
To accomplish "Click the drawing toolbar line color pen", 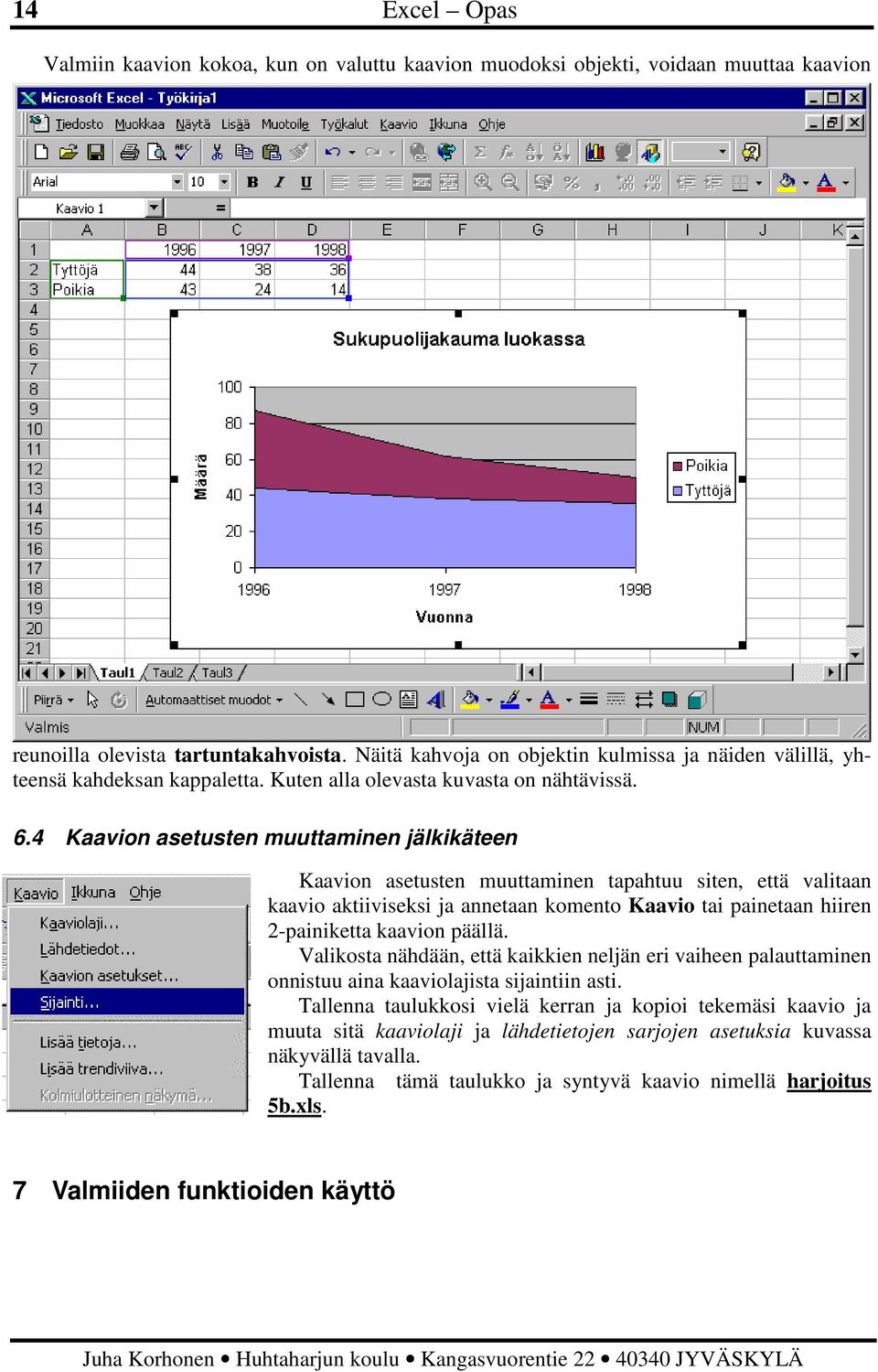I will pos(510,700).
